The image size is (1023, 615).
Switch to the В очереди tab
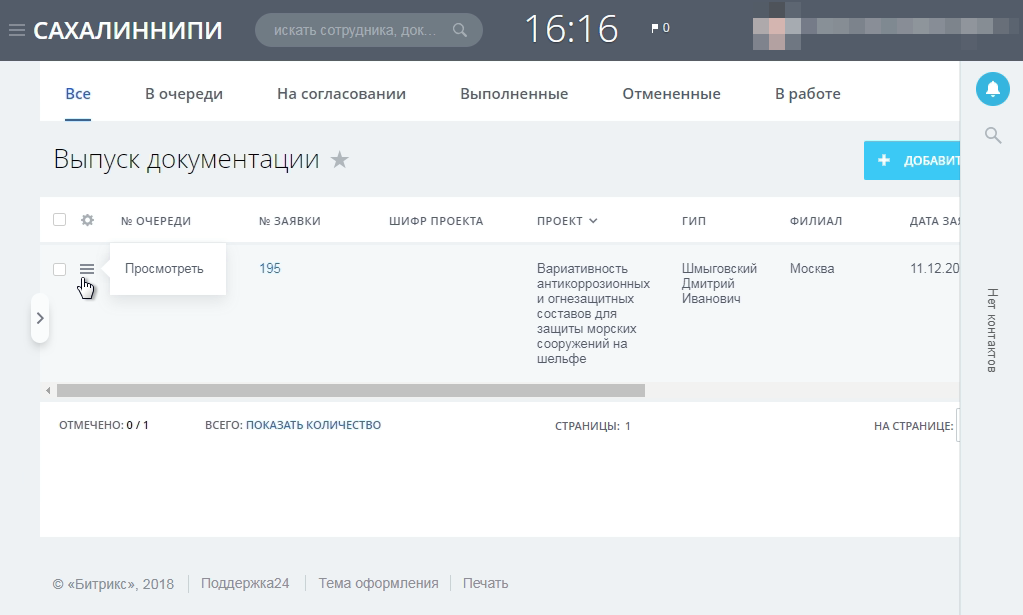coord(184,94)
